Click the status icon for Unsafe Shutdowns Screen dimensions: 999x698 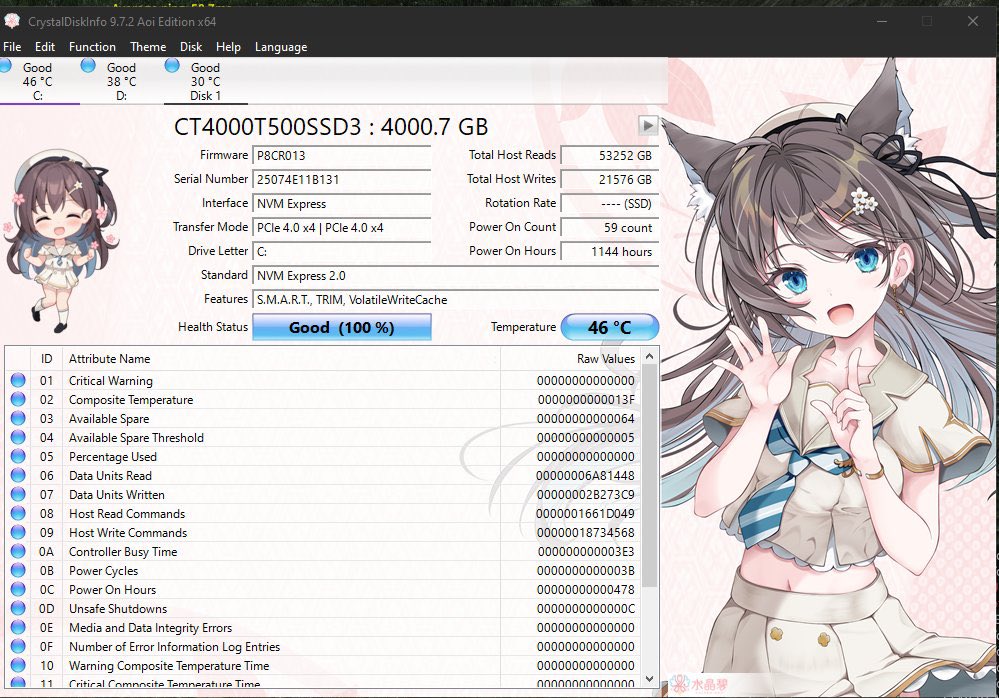pyautogui.click(x=18, y=608)
